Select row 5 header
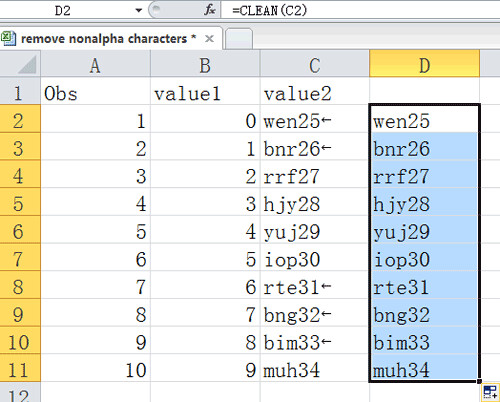 20,204
